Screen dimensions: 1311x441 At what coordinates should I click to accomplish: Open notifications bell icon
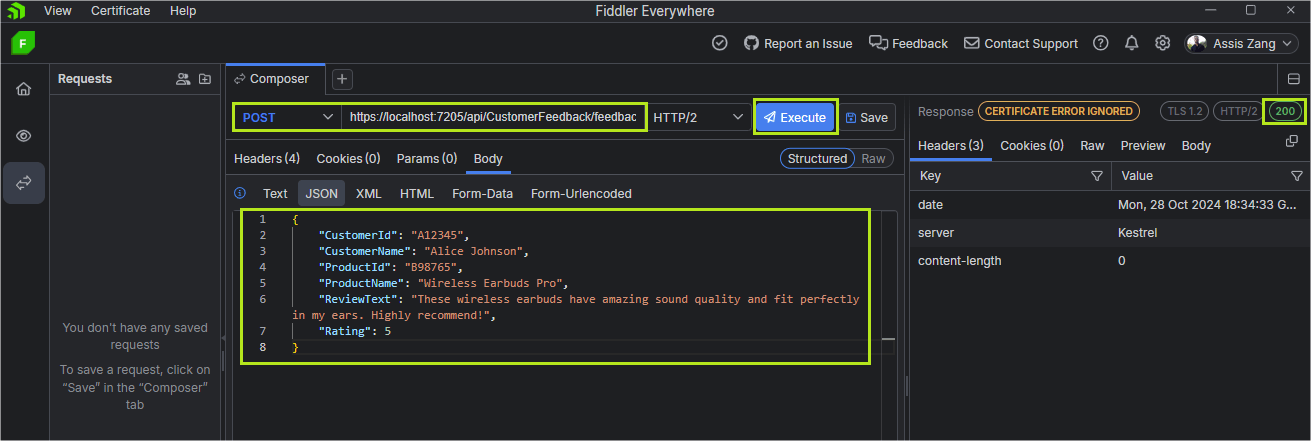tap(1132, 43)
